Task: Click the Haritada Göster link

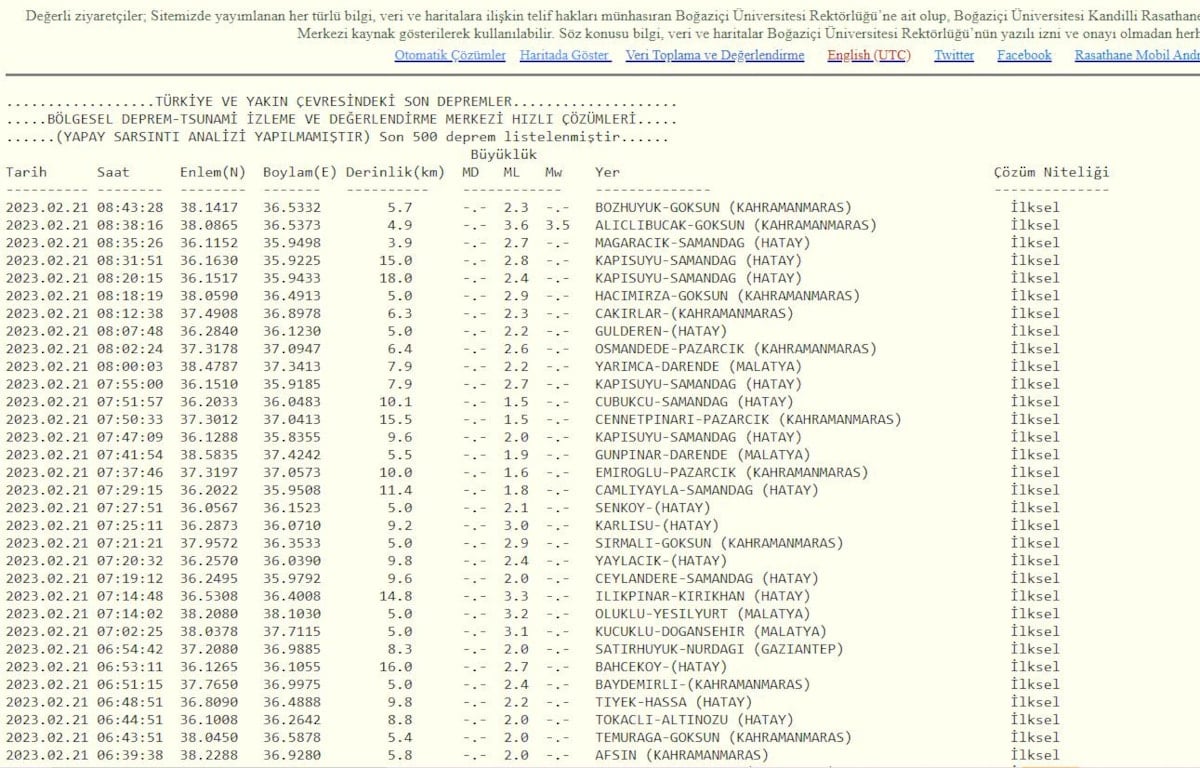Action: [565, 56]
